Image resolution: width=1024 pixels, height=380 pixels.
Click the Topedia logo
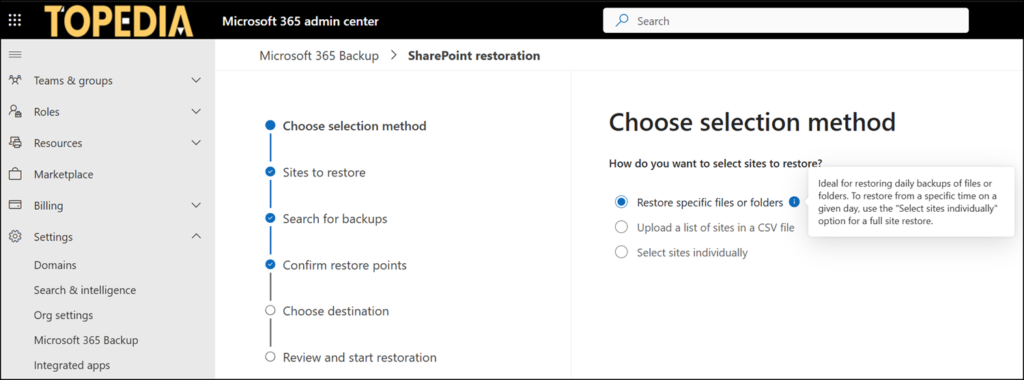point(119,21)
